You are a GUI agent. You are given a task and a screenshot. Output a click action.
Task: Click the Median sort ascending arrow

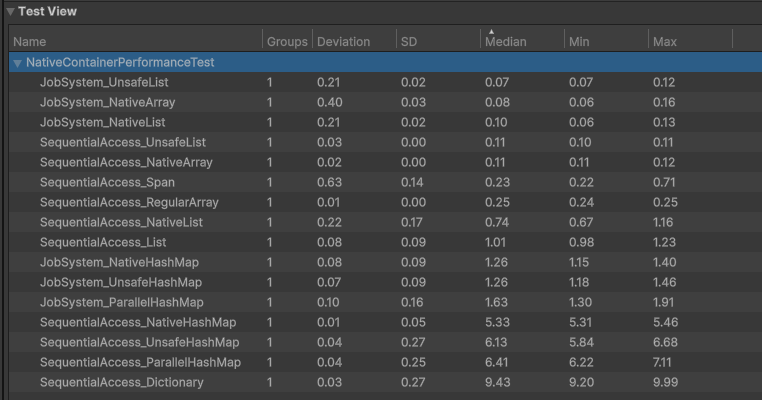pyautogui.click(x=491, y=32)
